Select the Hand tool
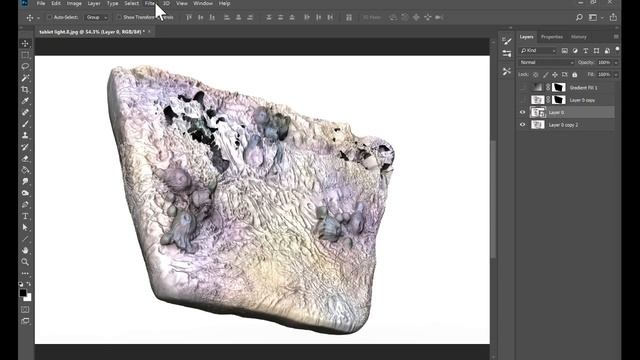Image resolution: width=640 pixels, height=360 pixels. click(x=25, y=250)
